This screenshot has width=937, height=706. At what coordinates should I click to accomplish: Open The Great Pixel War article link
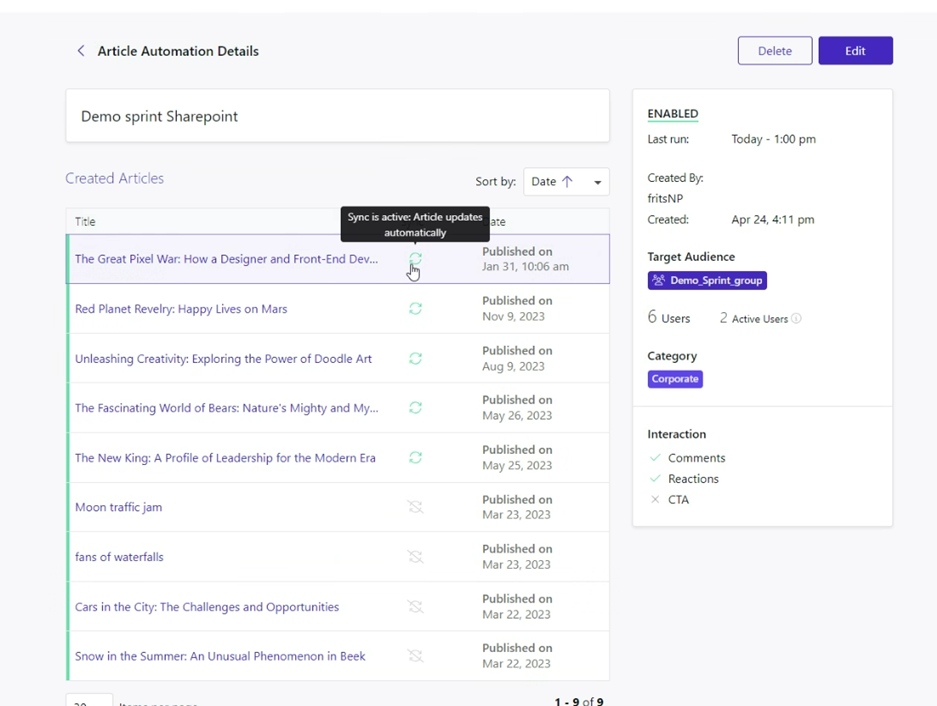[226, 259]
